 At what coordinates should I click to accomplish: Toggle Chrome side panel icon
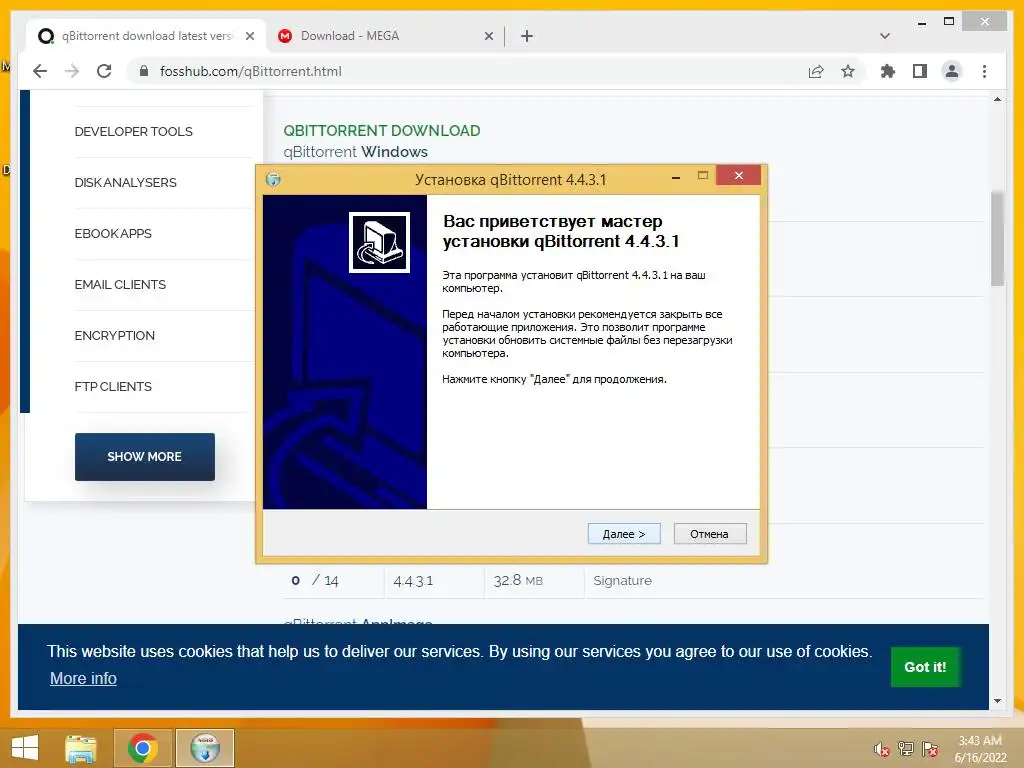tap(920, 71)
